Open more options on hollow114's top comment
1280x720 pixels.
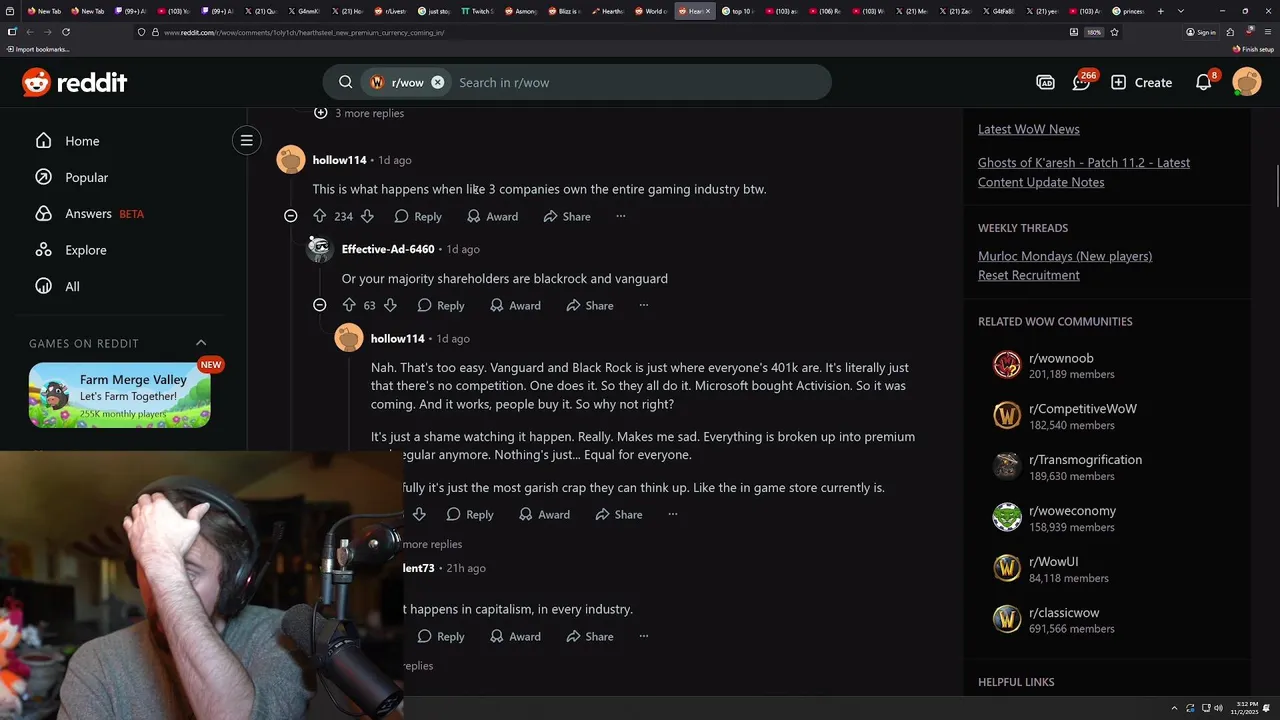620,216
